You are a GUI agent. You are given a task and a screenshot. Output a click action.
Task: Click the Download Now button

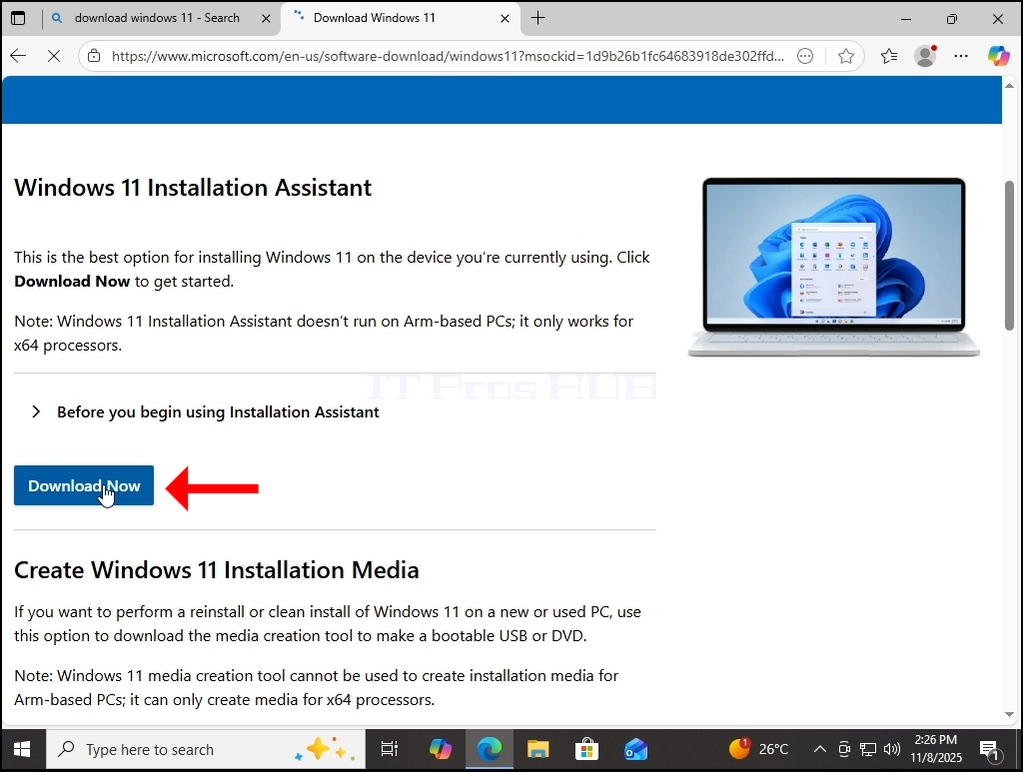[x=84, y=486]
